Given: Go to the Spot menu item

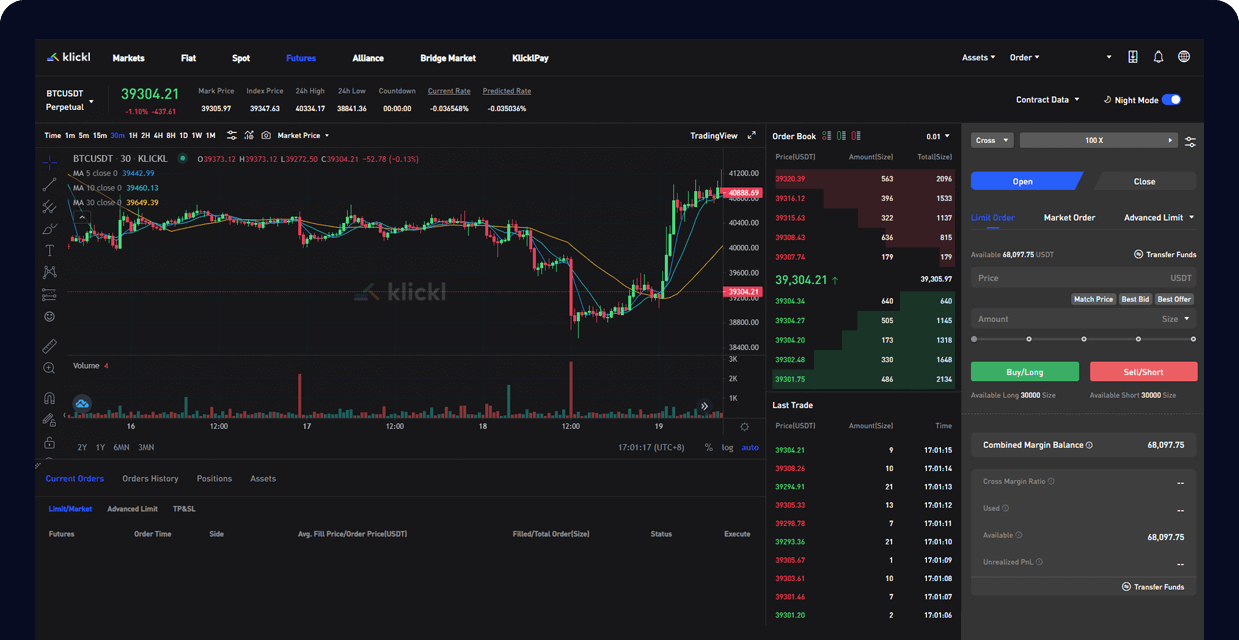Looking at the screenshot, I should click(241, 58).
